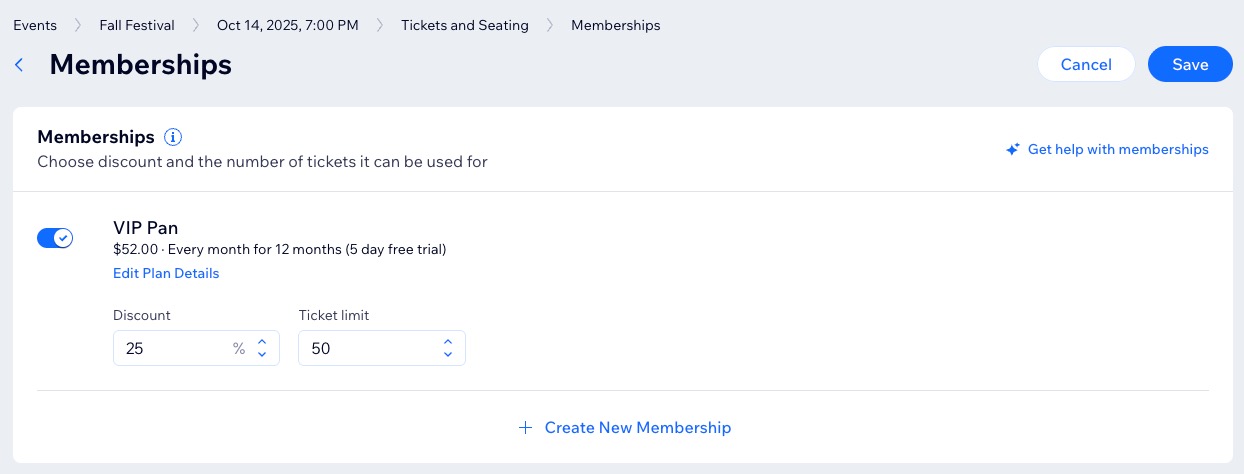The width and height of the screenshot is (1244, 474).
Task: Increase the Discount value with up arrow
Action: tap(262, 342)
